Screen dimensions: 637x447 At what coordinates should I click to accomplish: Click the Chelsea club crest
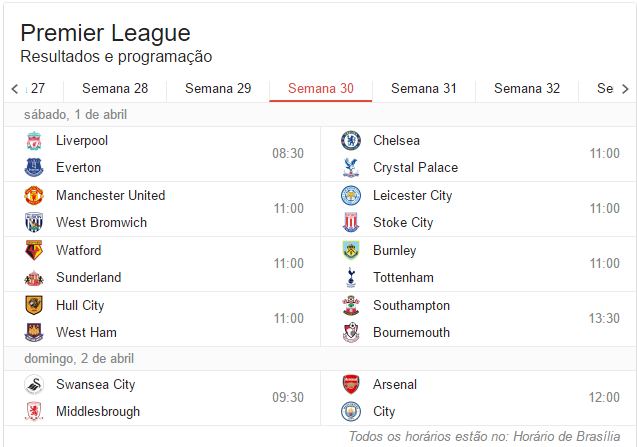350,141
